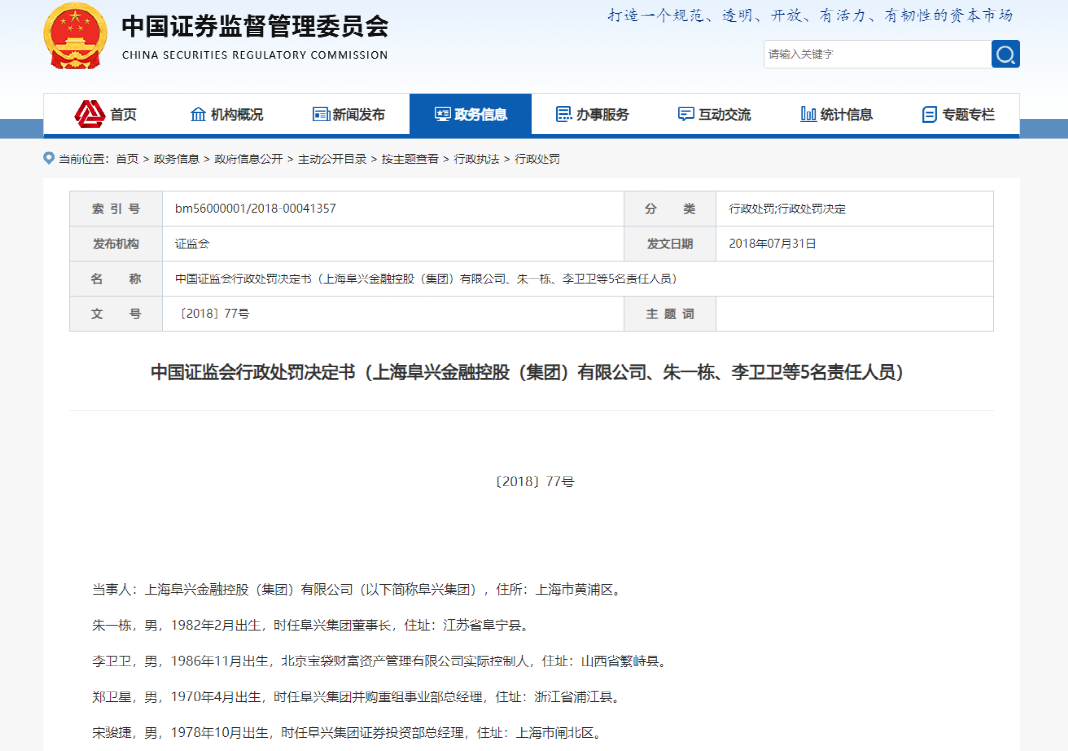
Task: Select the home icon beside 首页
Action: coord(88,113)
